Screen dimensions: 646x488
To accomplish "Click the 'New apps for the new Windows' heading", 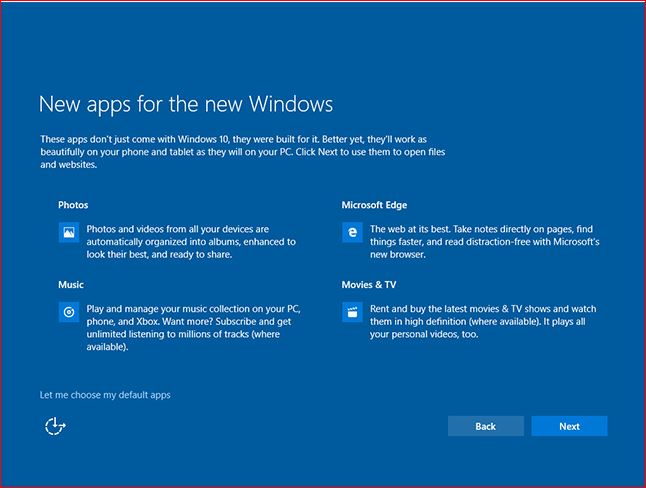I will pyautogui.click(x=186, y=105).
